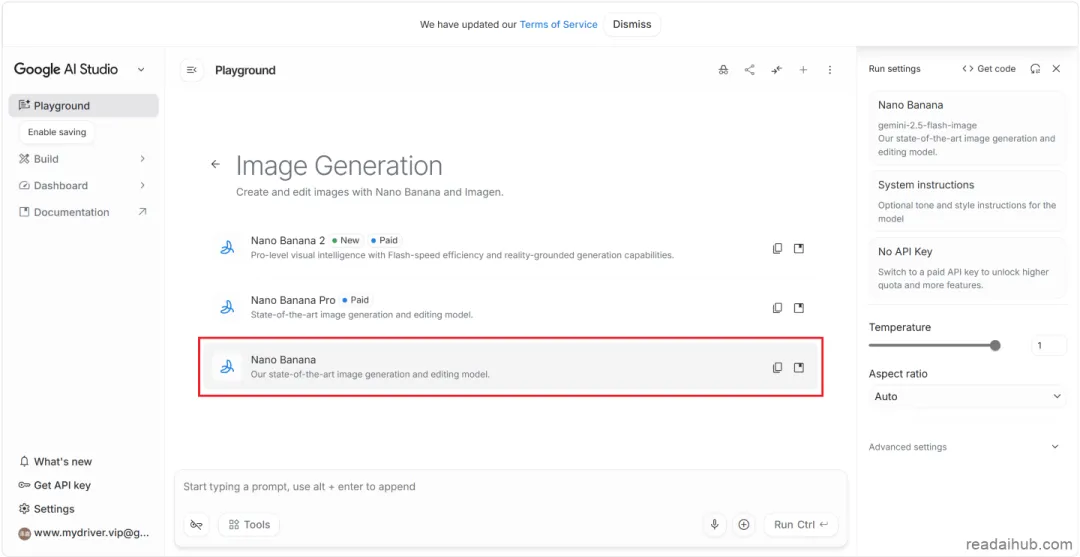Viewport: 1080px width, 557px height.
Task: Toggle the crossed-out key icon in prompt bar
Action: (197, 524)
